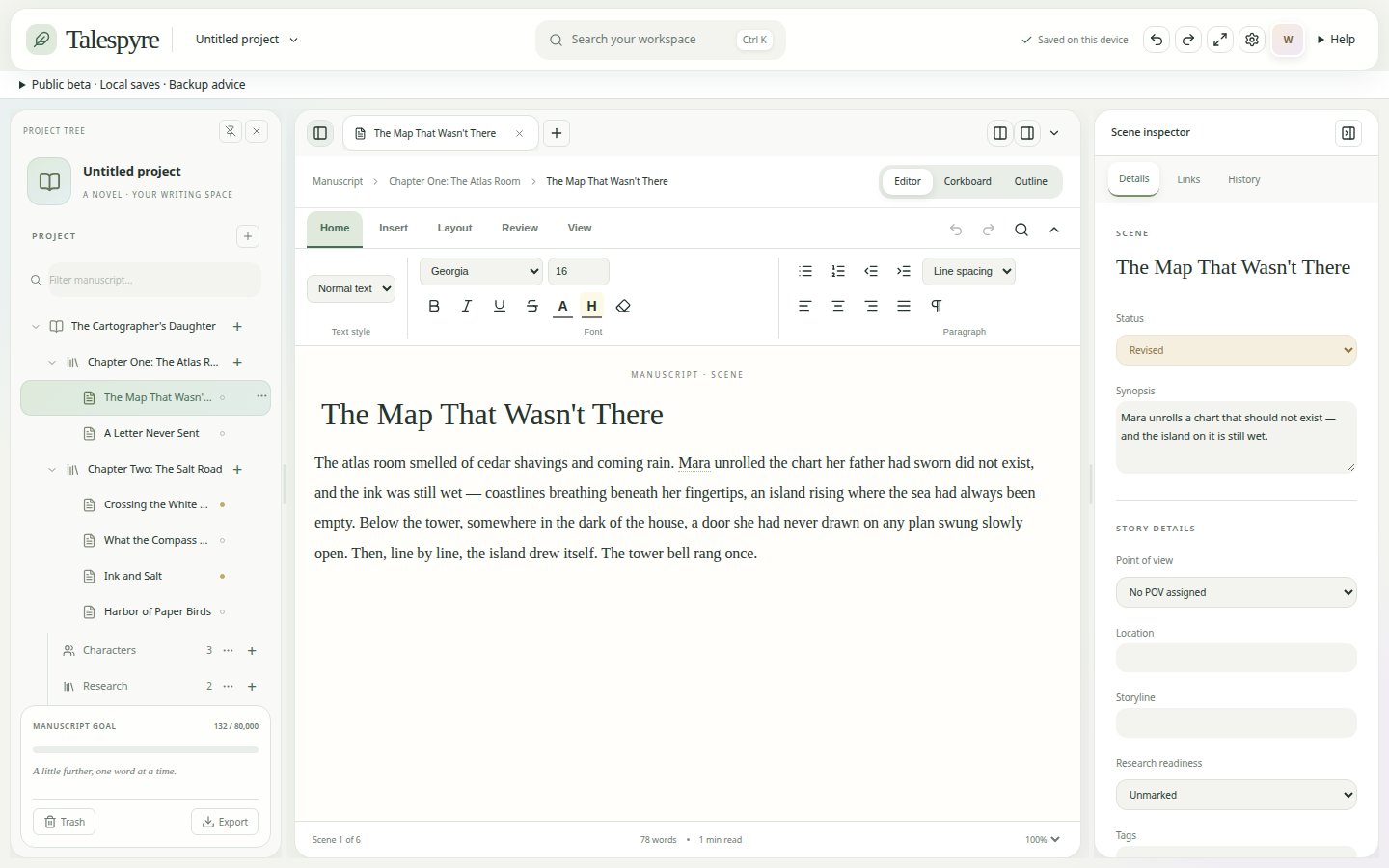Toggle the highlight color button

tap(592, 306)
